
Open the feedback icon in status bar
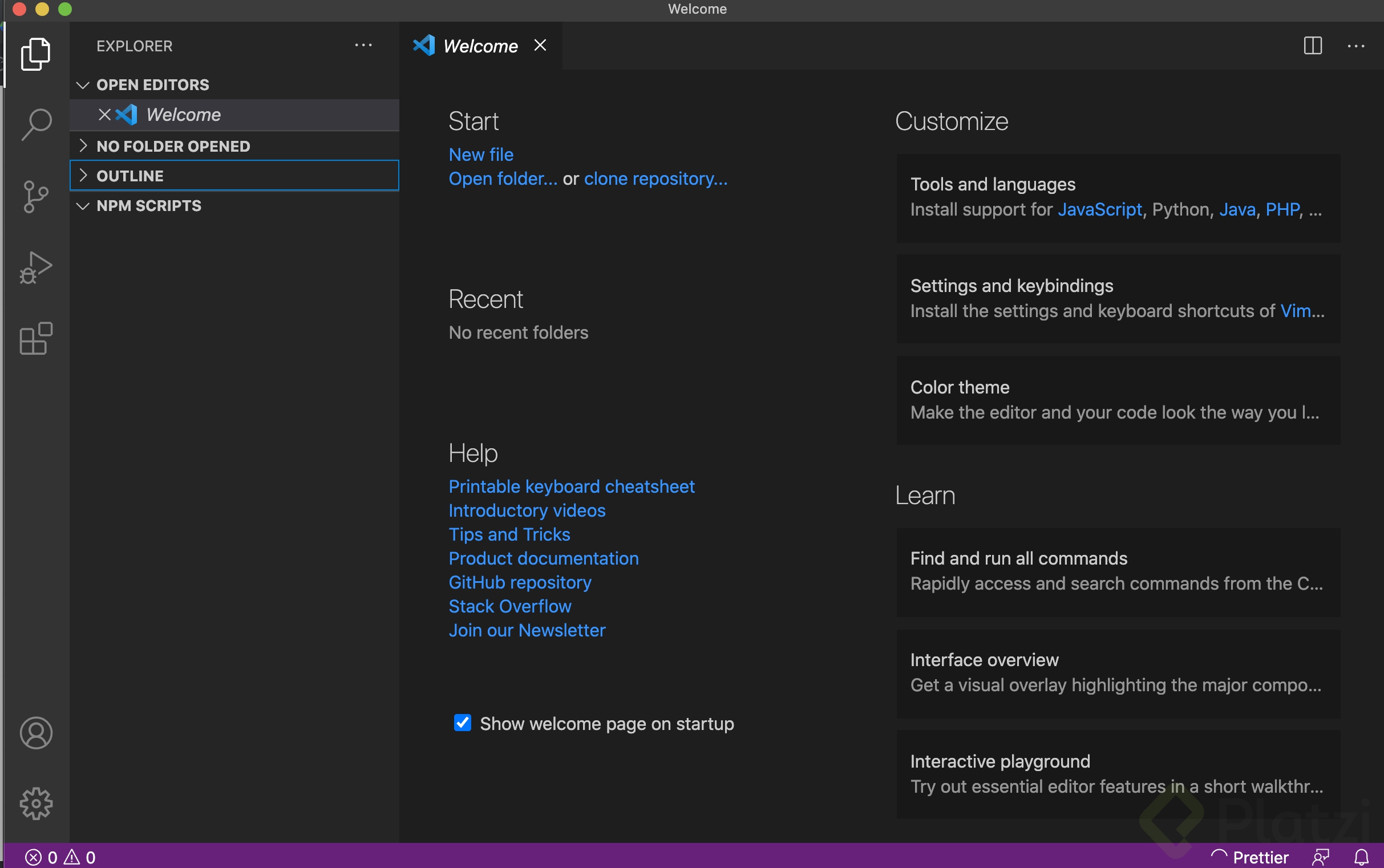[1321, 857]
